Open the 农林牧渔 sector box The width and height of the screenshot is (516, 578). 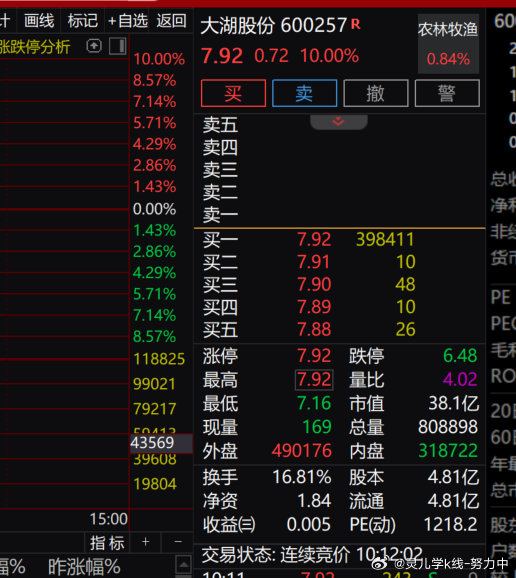[448, 44]
